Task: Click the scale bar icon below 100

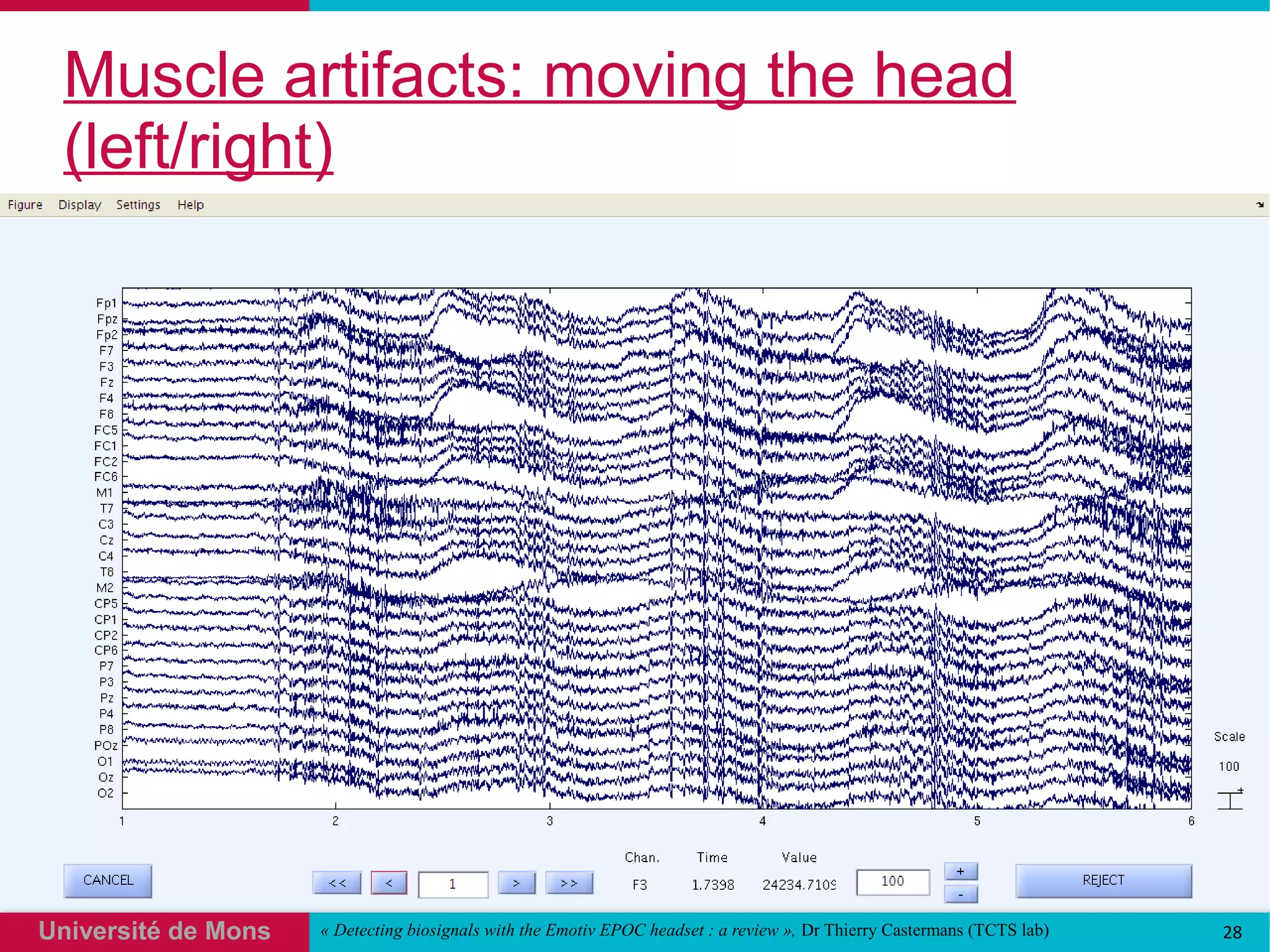Action: (x=1230, y=799)
